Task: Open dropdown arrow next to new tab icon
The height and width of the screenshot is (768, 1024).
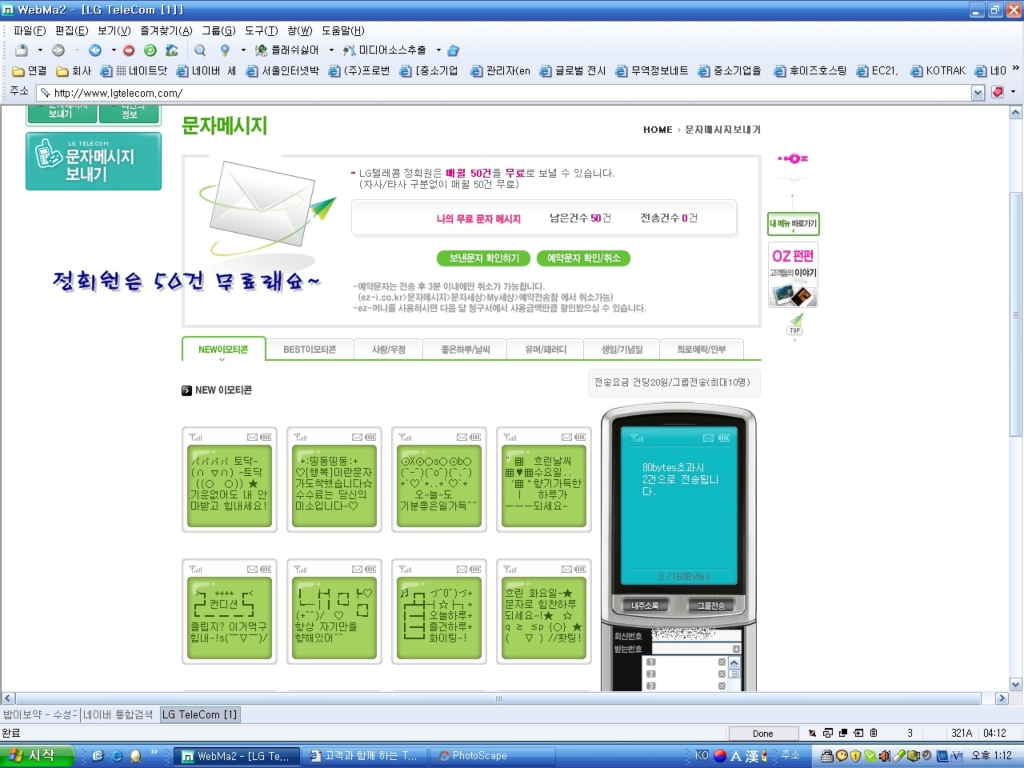Action: pos(40,50)
